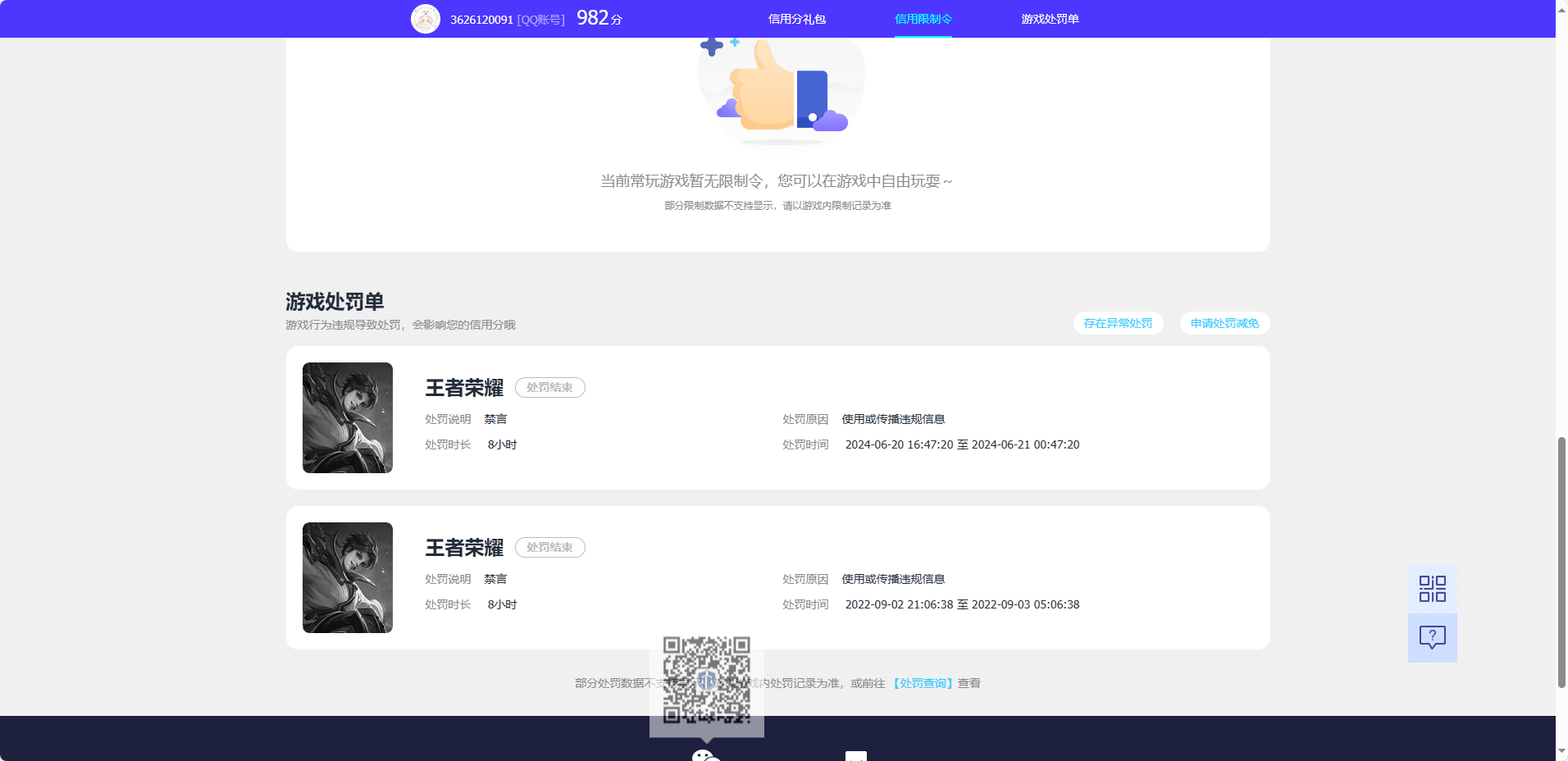Click the time range 2022-09-02 21:06:38 至 2022-09-03 05:06:38
This screenshot has width=1568, height=761.
pyautogui.click(x=962, y=604)
